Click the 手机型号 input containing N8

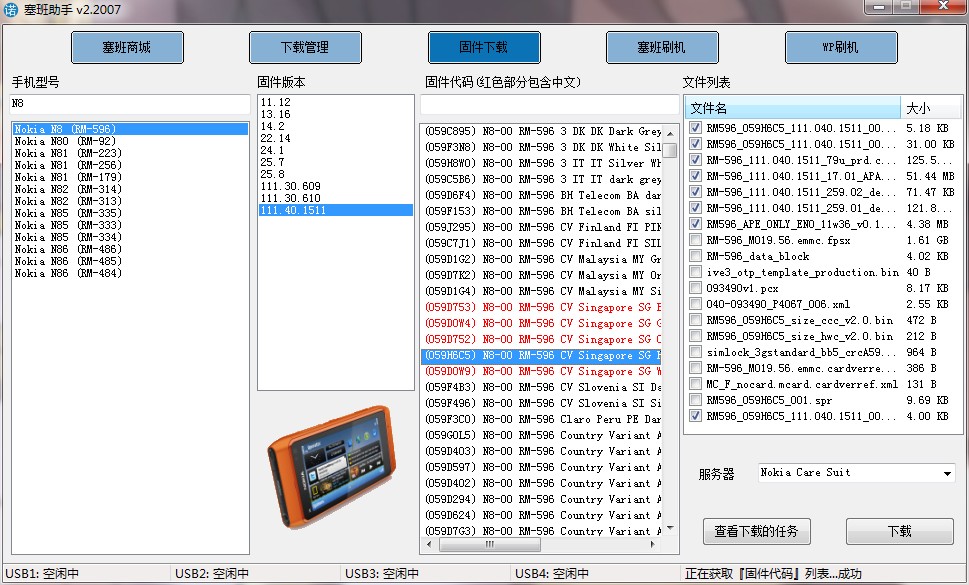pos(130,104)
